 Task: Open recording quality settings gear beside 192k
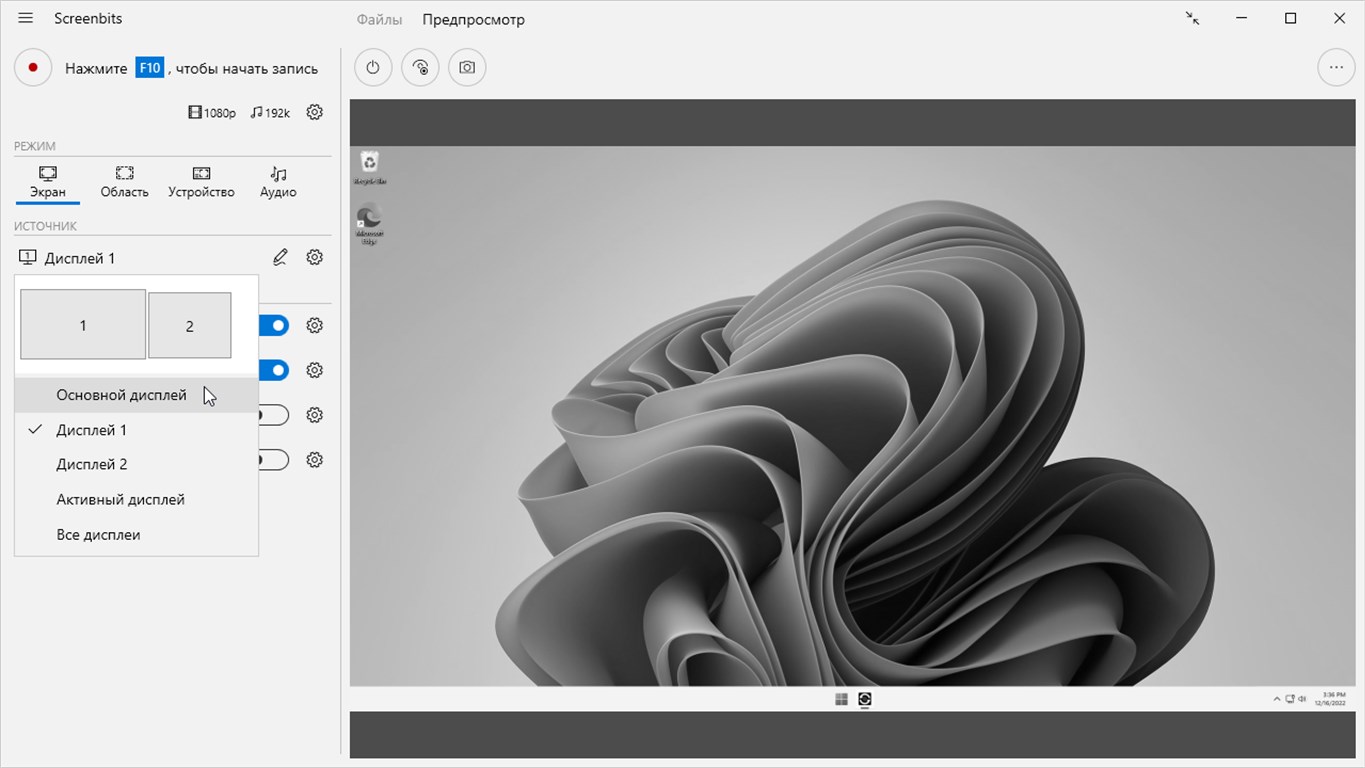tap(314, 112)
